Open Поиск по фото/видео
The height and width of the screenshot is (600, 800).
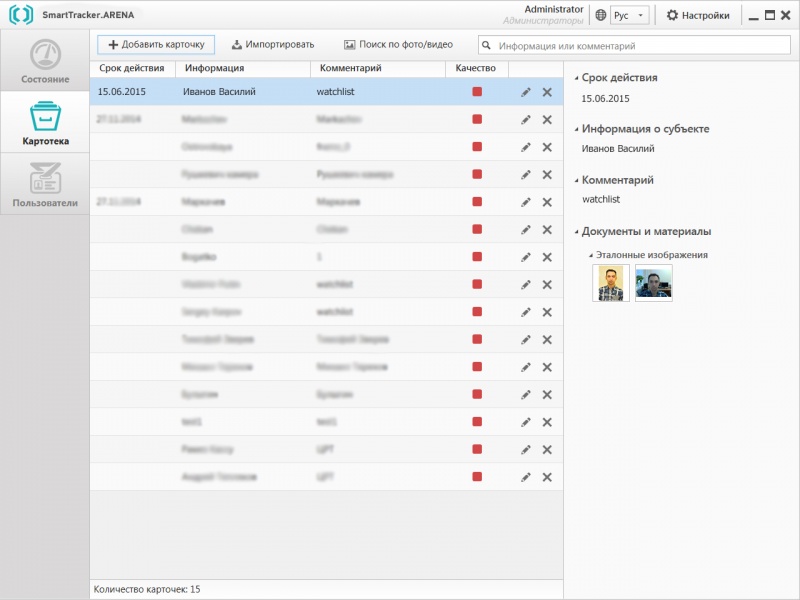click(x=398, y=45)
